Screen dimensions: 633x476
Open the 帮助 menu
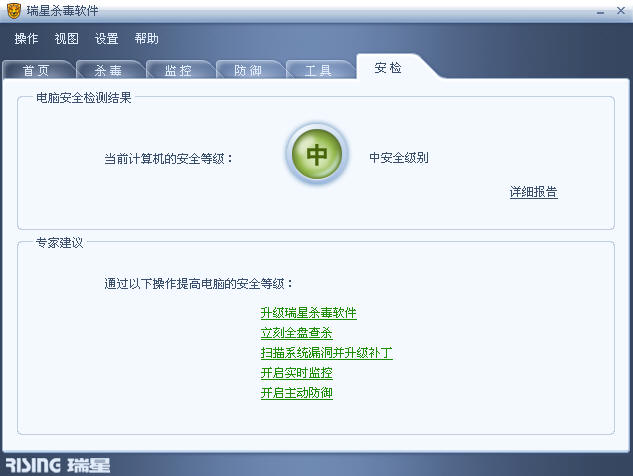[147, 39]
